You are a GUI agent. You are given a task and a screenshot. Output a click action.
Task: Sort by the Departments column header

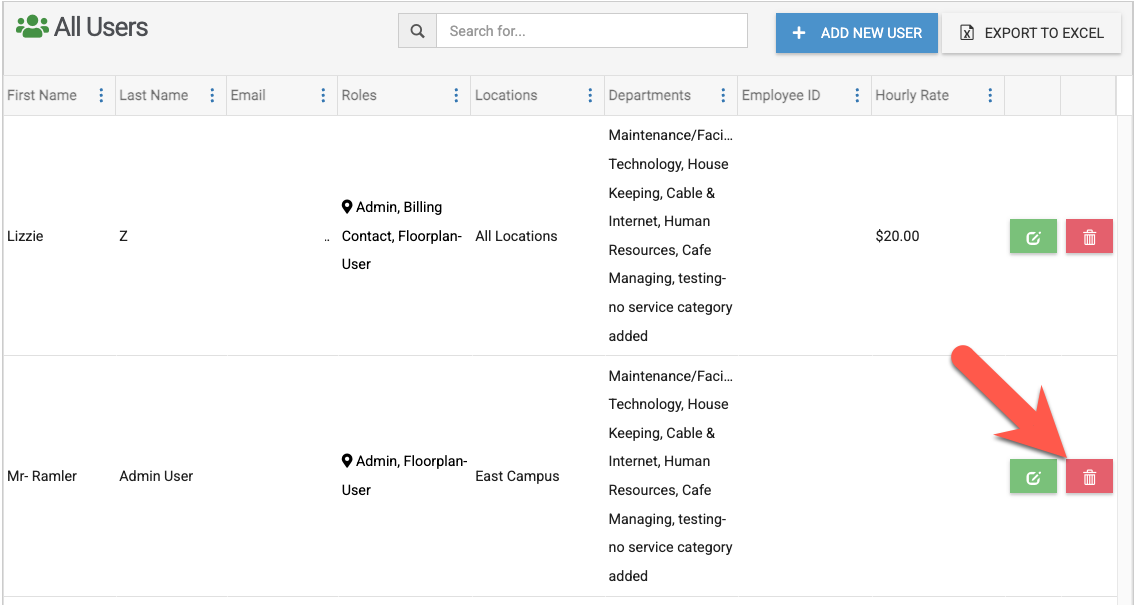pyautogui.click(x=650, y=96)
